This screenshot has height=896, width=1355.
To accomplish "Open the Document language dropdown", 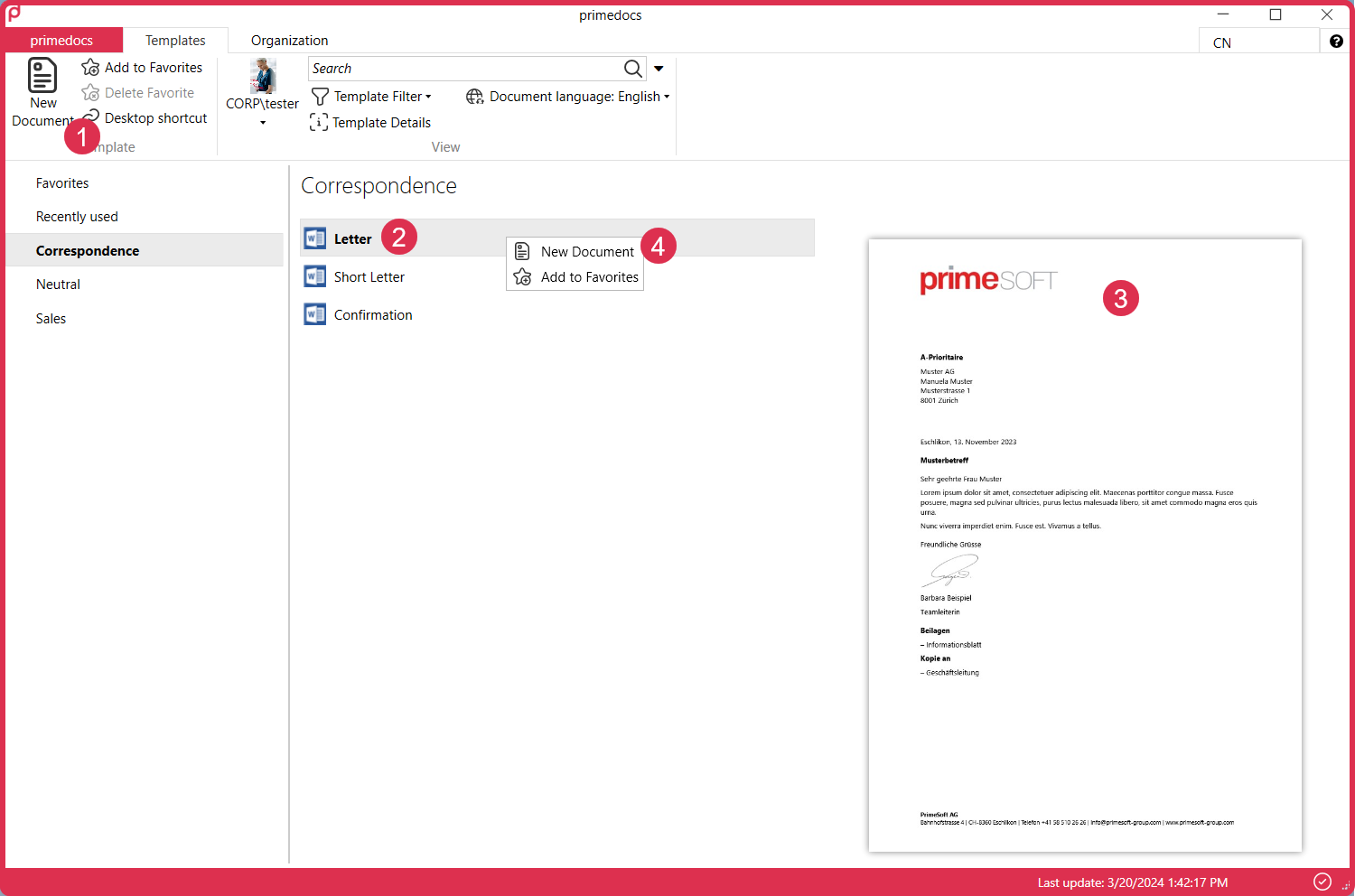I will pyautogui.click(x=568, y=97).
